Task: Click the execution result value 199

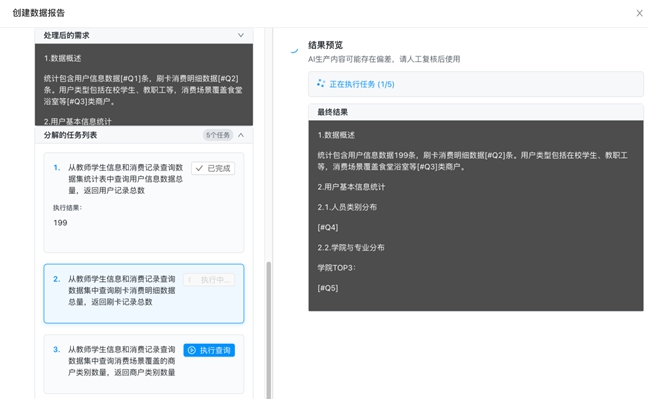Action: [x=60, y=222]
